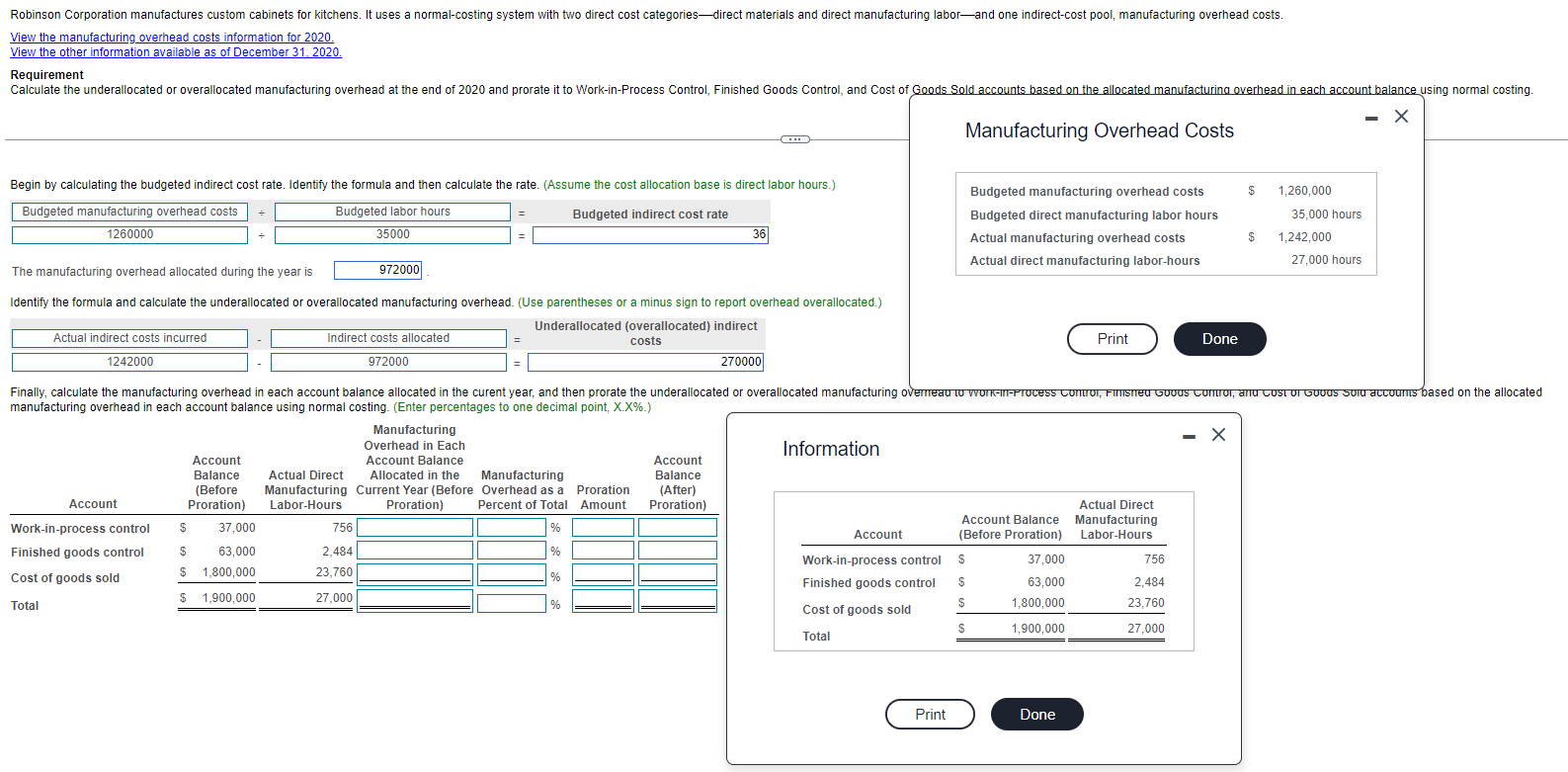1568x772 pixels.
Task: Select the Actual indirect costs incurred formula field
Action: [129, 338]
